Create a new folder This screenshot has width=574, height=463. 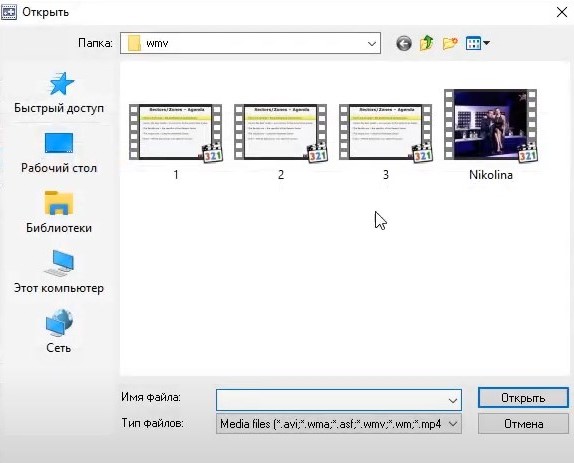point(450,44)
